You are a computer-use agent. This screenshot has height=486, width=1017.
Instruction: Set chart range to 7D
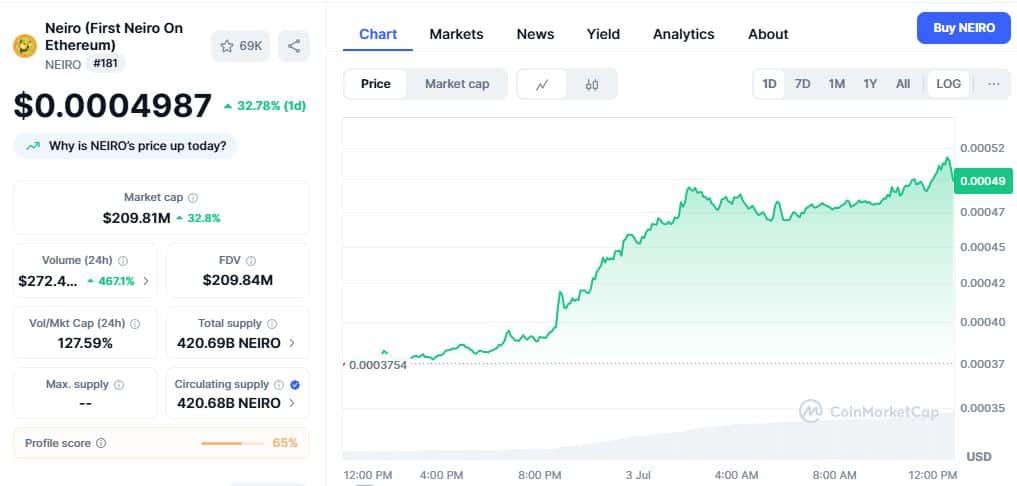coord(802,84)
